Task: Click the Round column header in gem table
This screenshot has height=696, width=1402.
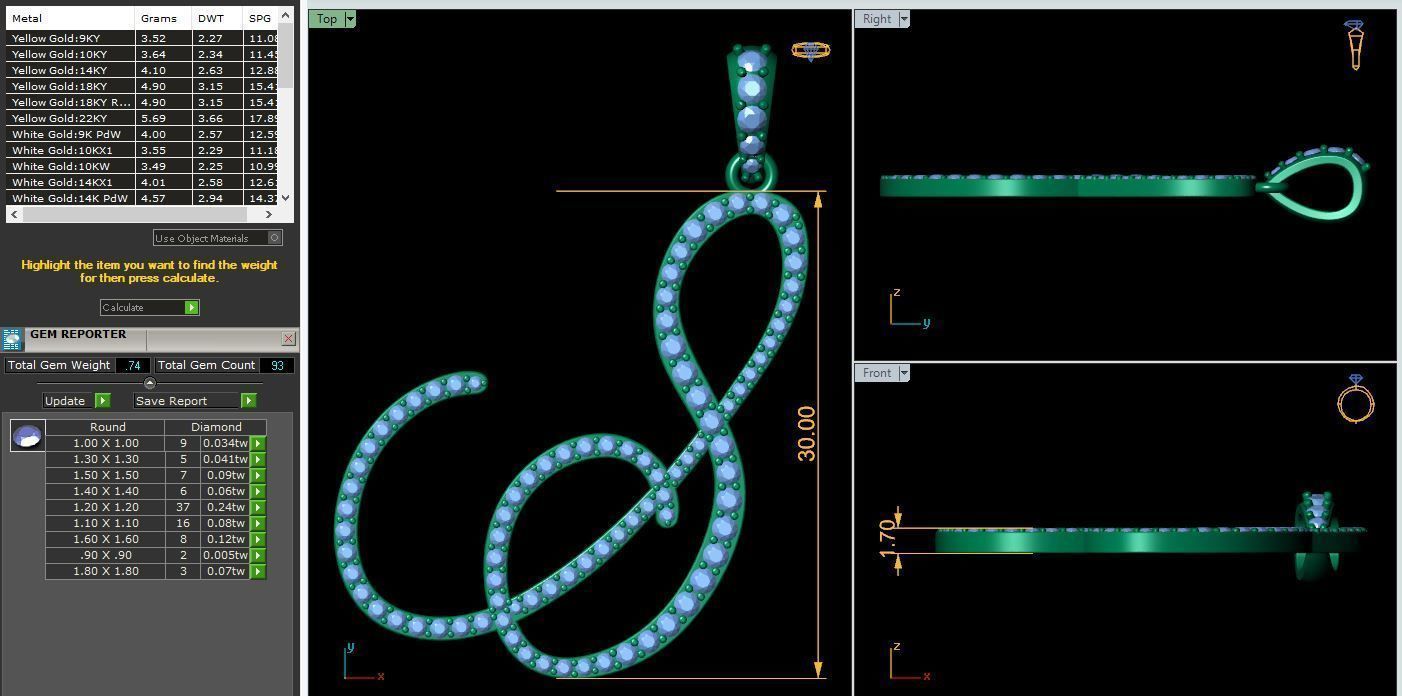Action: [x=107, y=427]
